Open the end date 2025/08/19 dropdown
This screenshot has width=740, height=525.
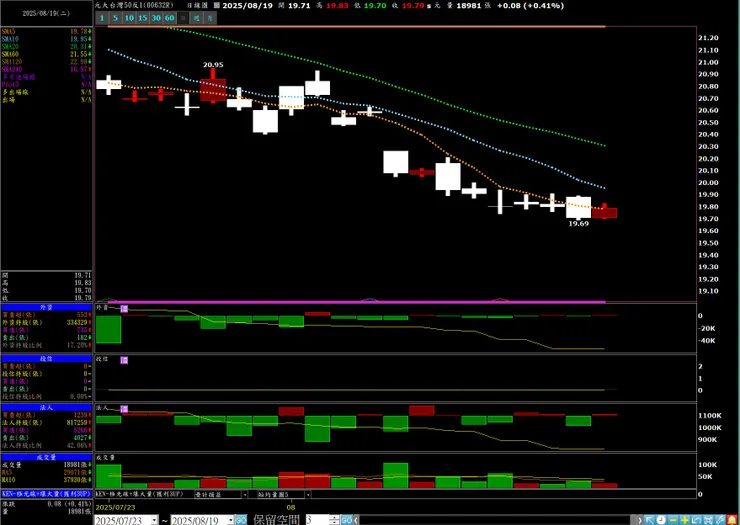click(231, 520)
